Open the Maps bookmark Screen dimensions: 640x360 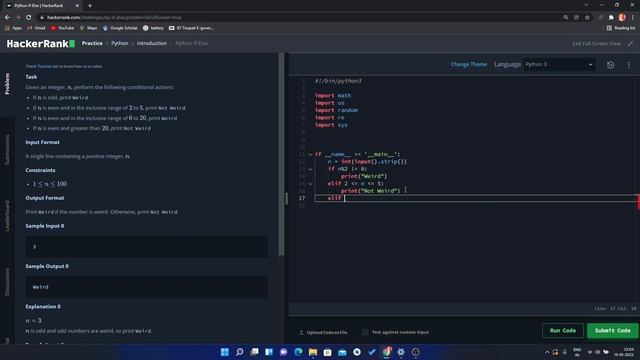coord(88,28)
